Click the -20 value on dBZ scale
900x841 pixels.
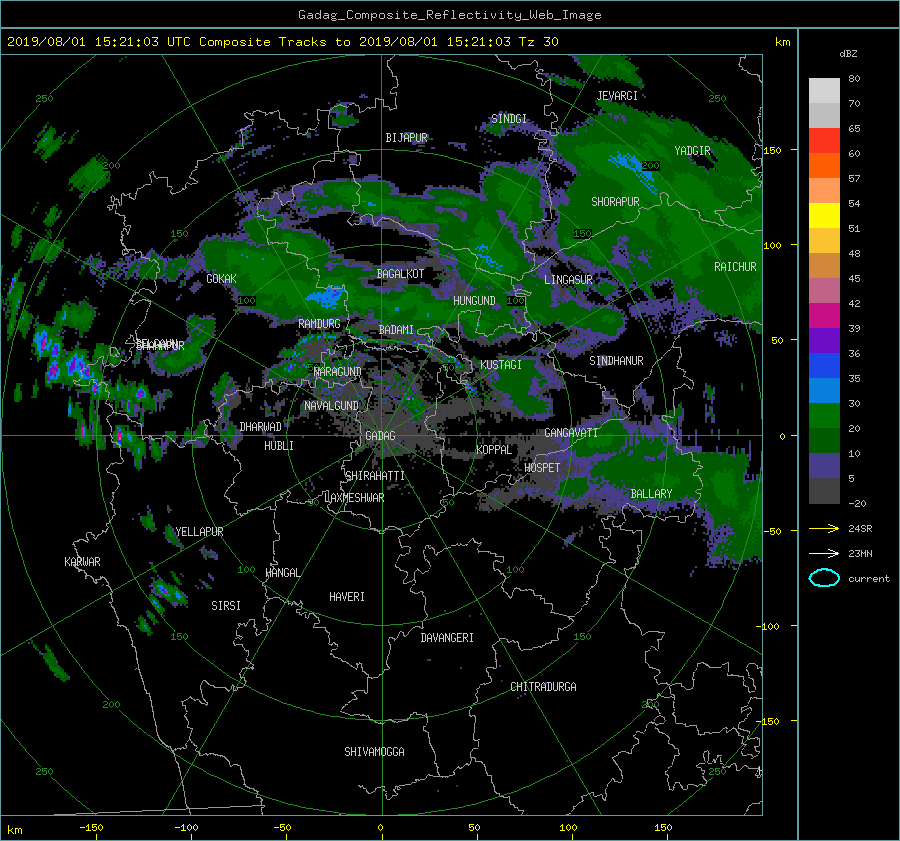(x=857, y=503)
